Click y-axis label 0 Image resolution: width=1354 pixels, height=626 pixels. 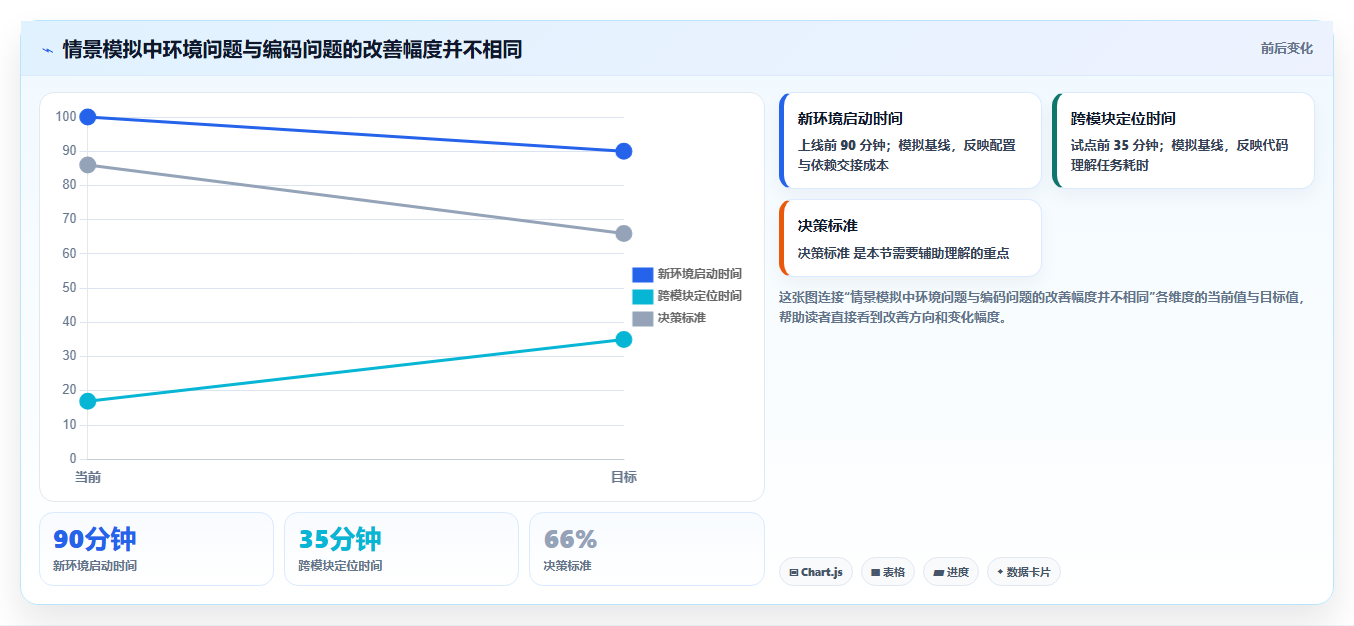pyautogui.click(x=73, y=459)
